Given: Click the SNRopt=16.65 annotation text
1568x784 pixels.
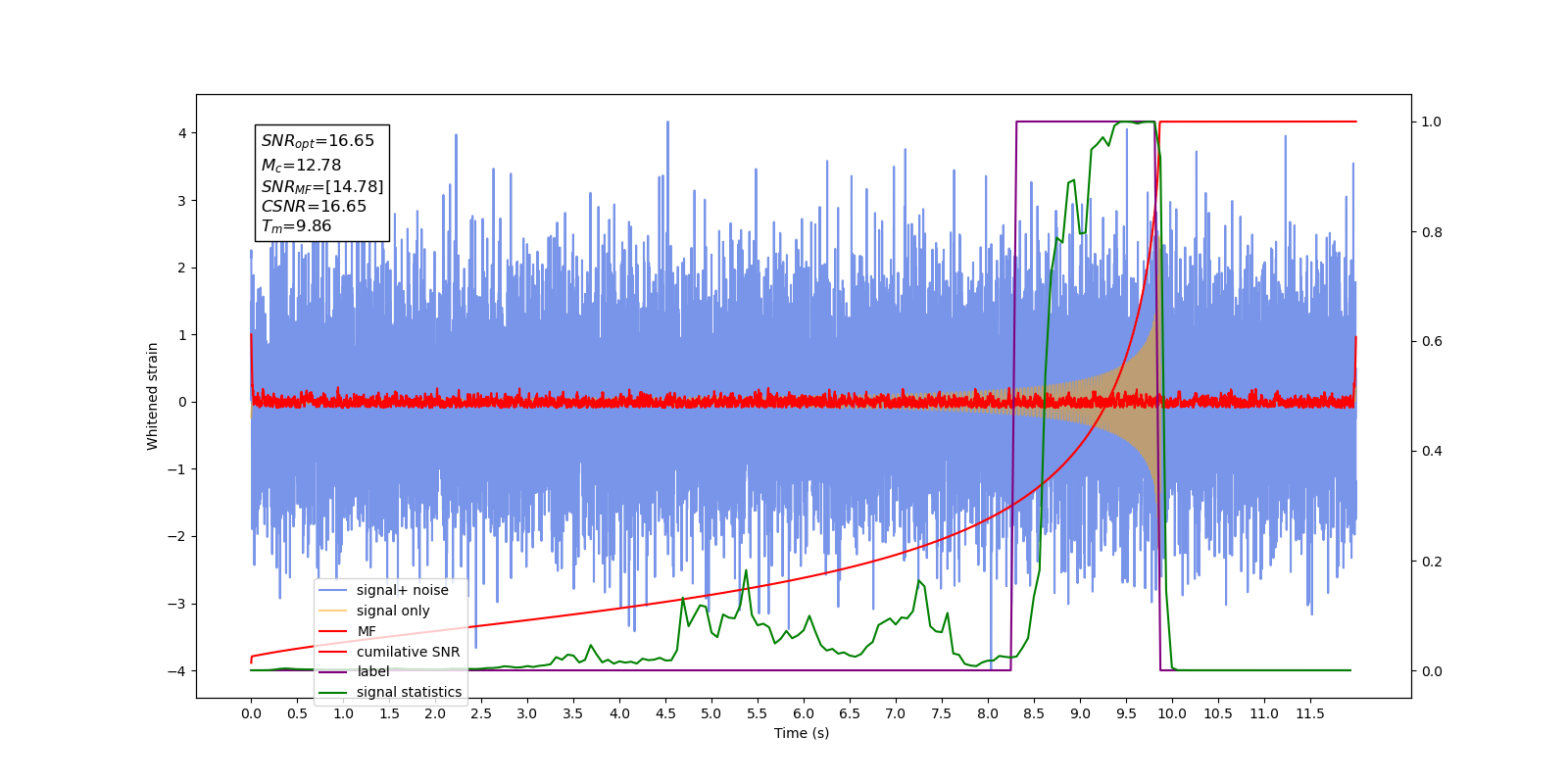Looking at the screenshot, I should click(x=318, y=141).
